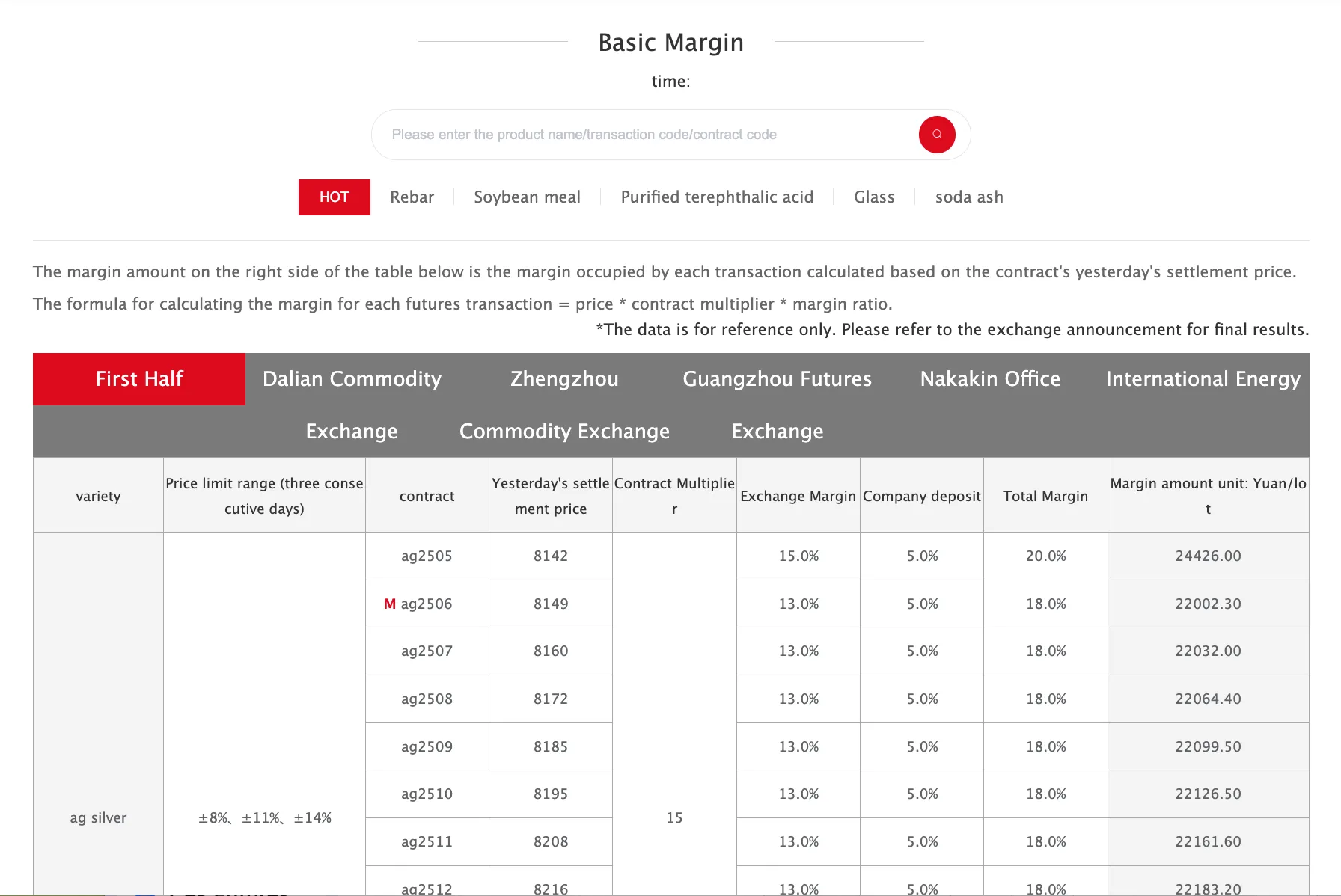Click margin amount 22064.40
Screen dimensions: 1341x896
[x=1209, y=699]
